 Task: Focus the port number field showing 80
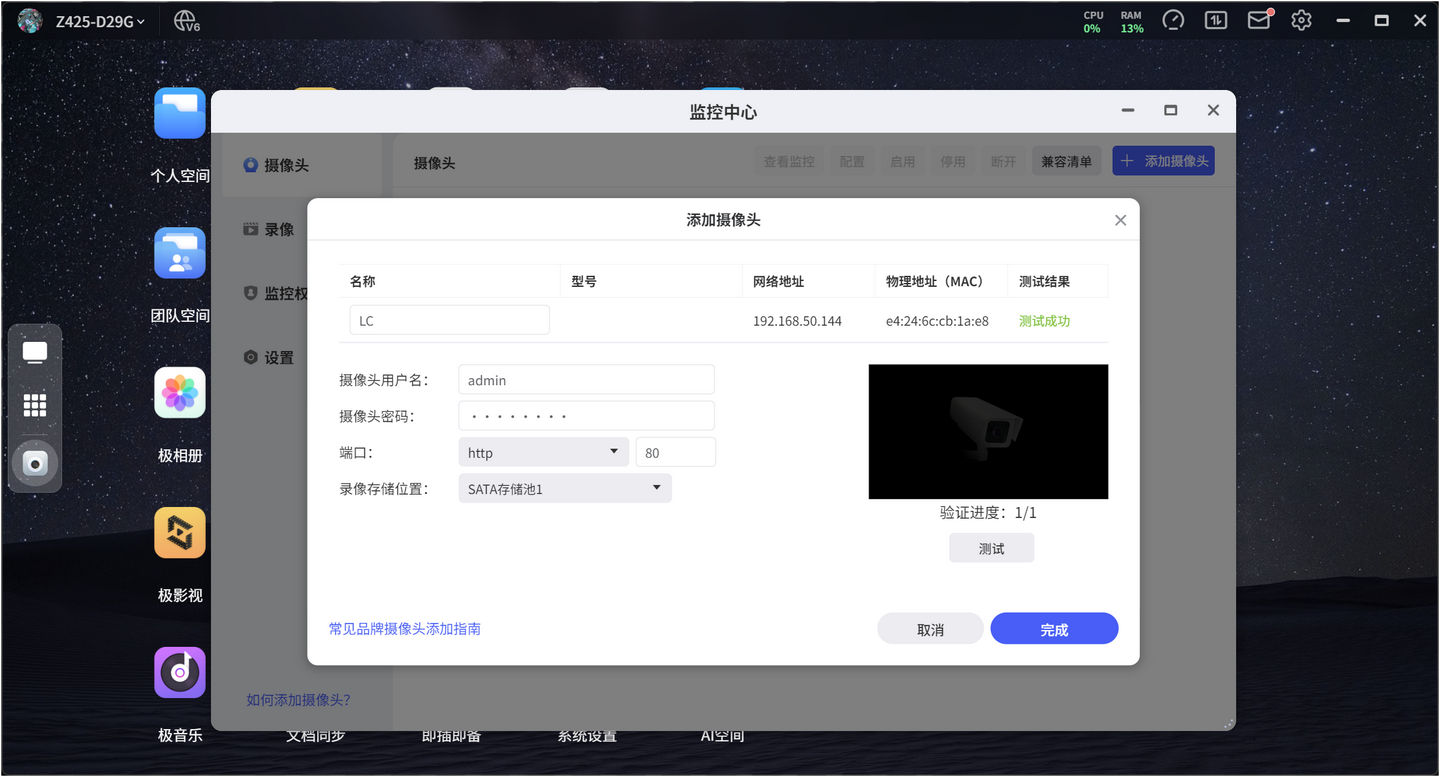pos(676,452)
